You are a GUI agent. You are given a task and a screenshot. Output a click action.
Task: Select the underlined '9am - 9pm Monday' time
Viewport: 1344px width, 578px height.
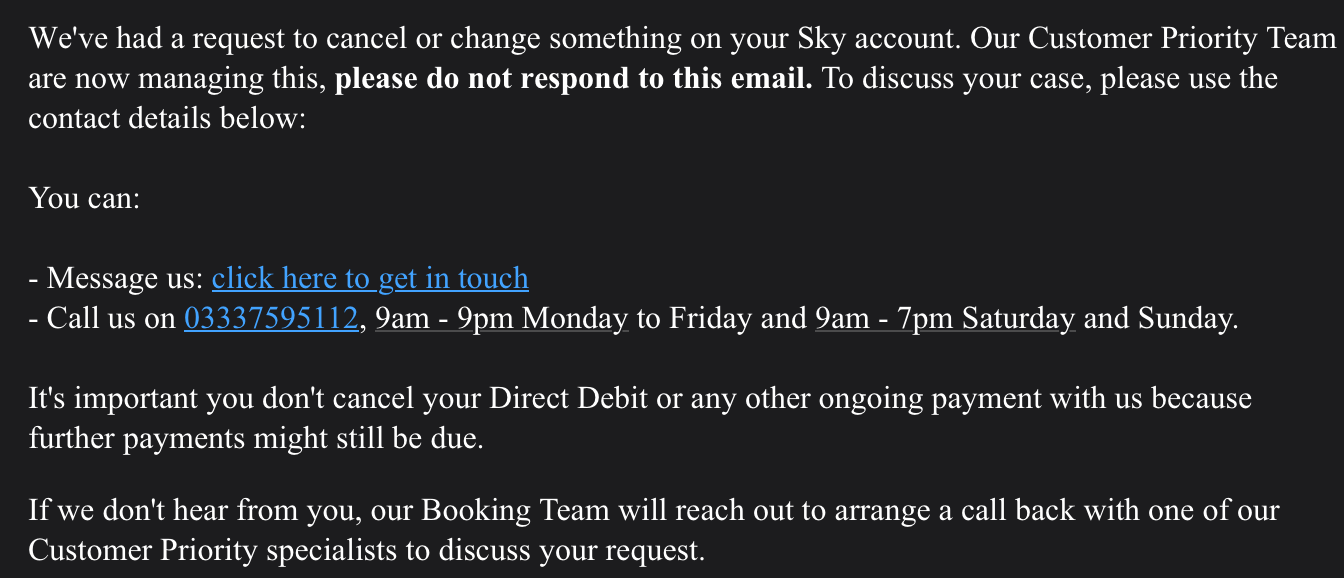click(502, 318)
